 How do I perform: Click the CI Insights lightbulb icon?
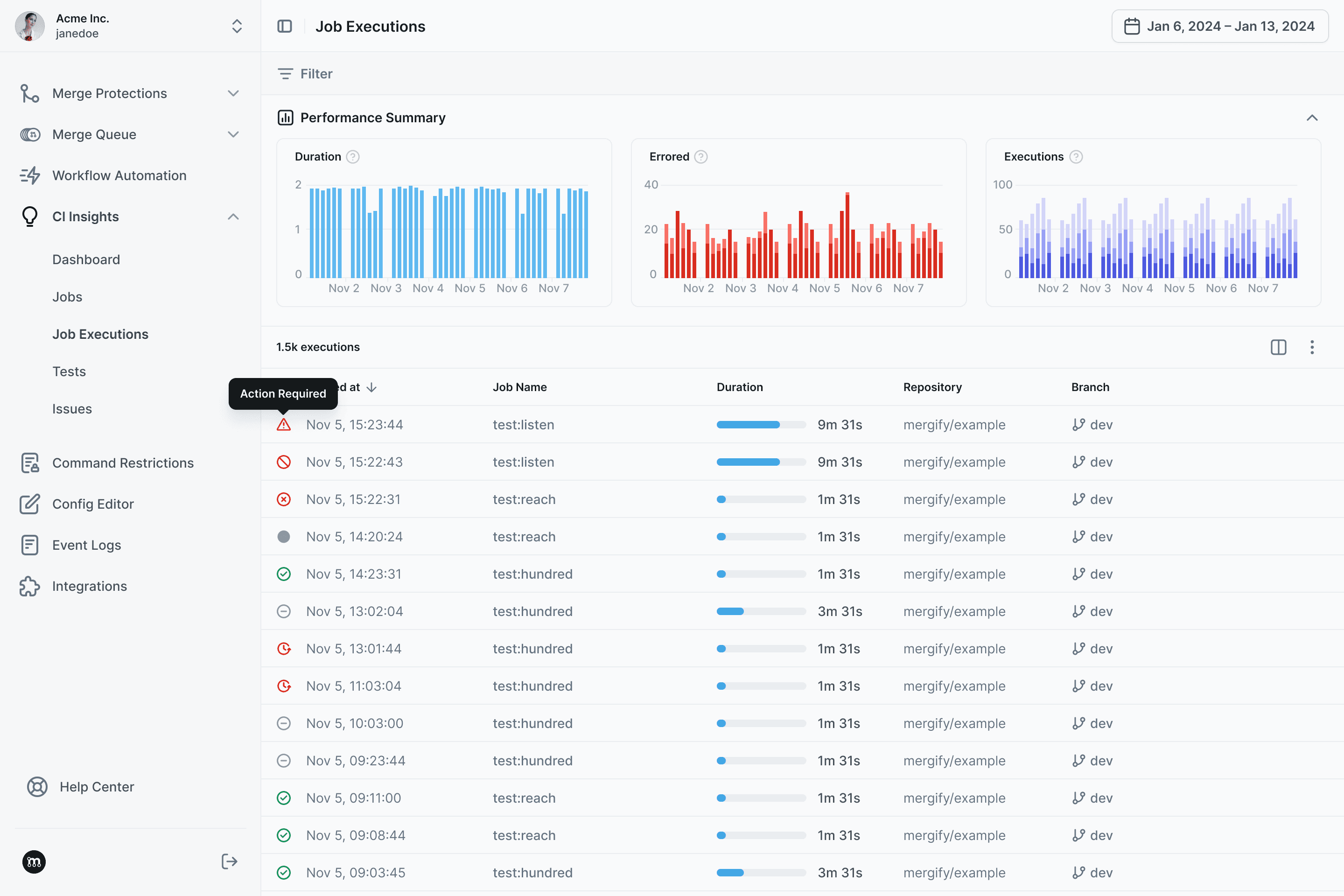point(30,217)
